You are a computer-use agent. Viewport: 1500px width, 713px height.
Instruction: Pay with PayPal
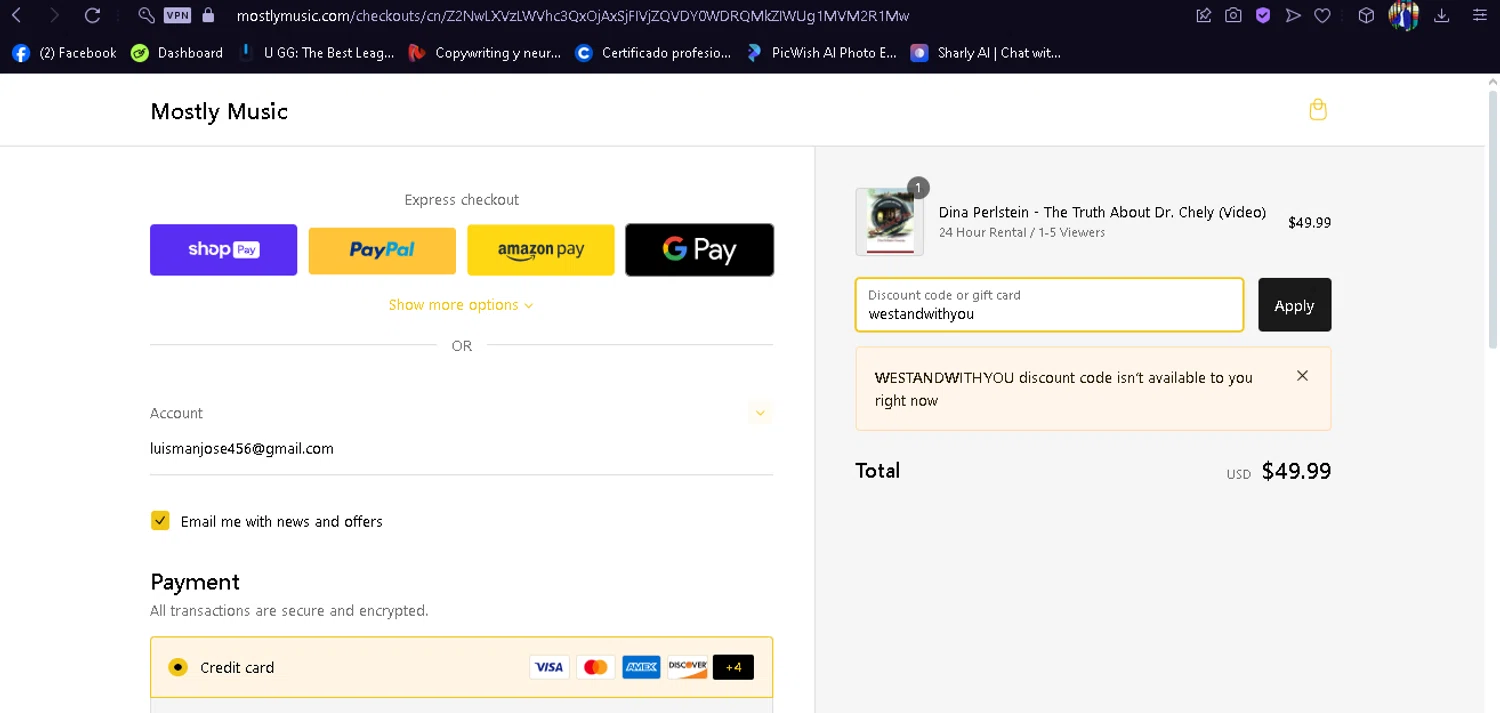[382, 250]
